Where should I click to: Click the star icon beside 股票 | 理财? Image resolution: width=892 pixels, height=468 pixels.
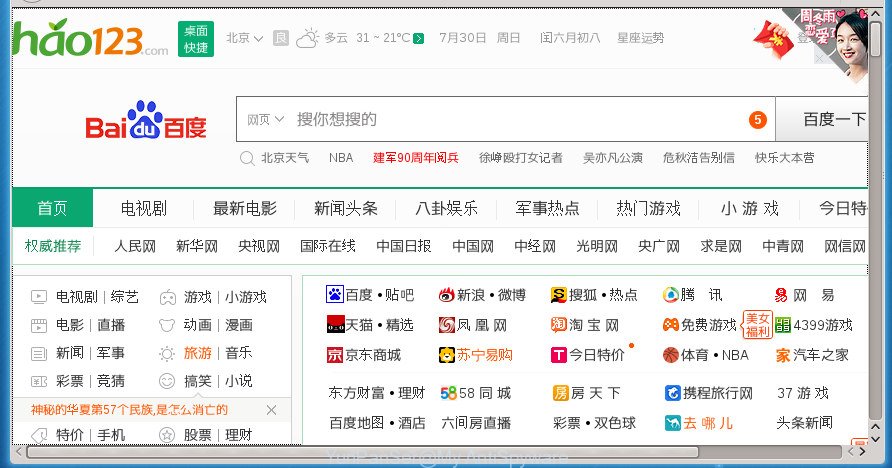167,436
